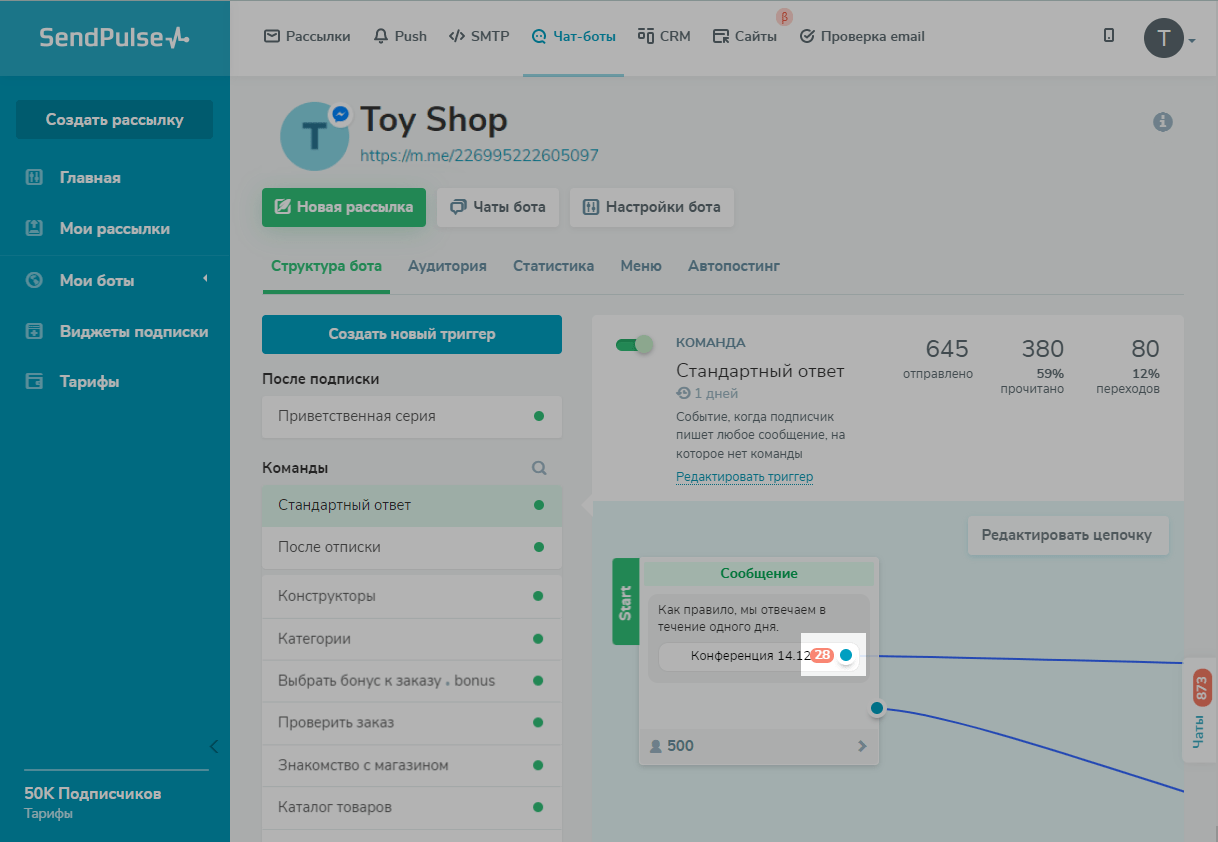Switch to Автопостинг tab

pos(734,266)
